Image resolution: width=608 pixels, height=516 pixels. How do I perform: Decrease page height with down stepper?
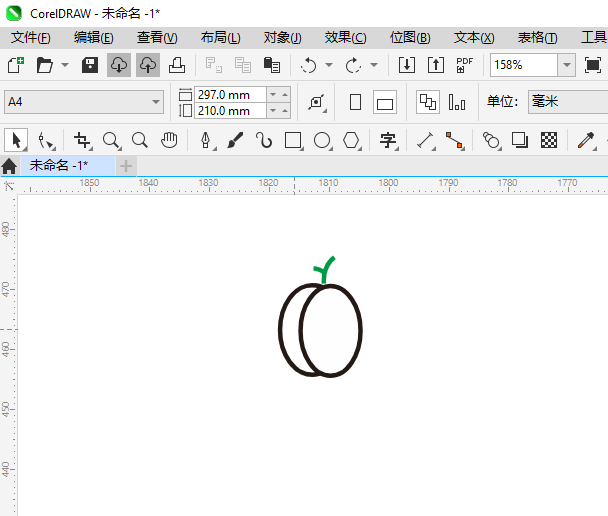(x=273, y=111)
